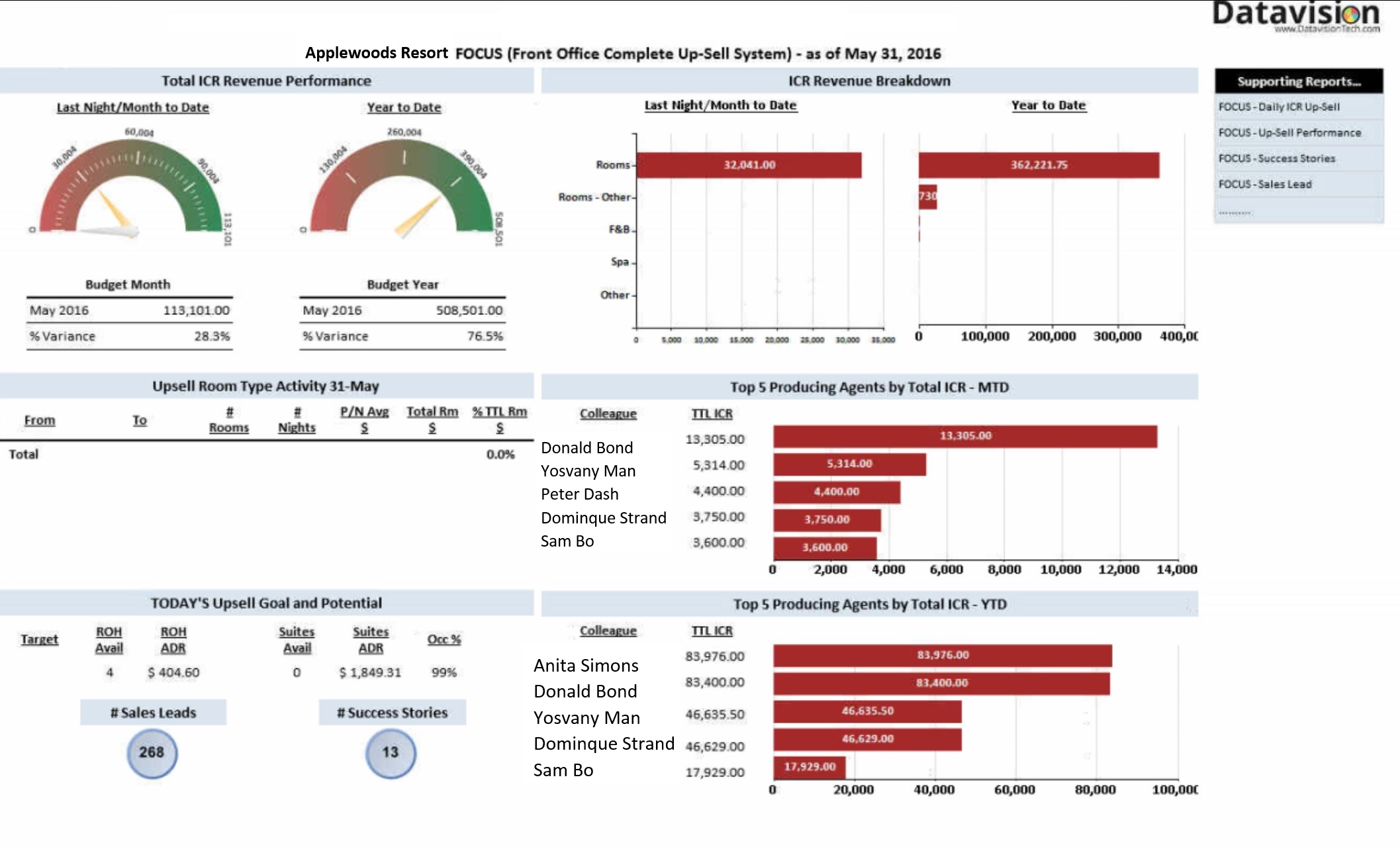Click the TTL ICR header in MTD table
The height and width of the screenshot is (849, 1400).
tap(712, 414)
